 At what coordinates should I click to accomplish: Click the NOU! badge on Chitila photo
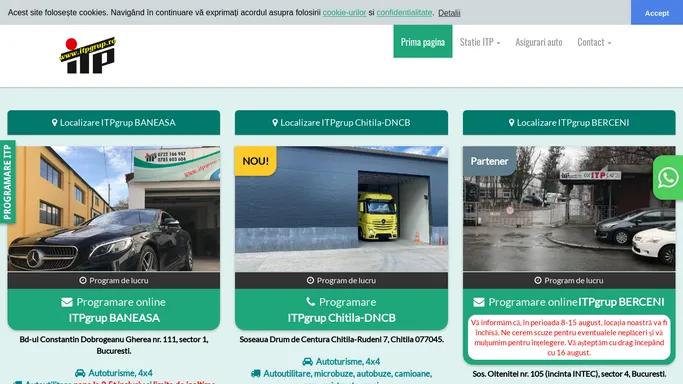pyautogui.click(x=255, y=161)
